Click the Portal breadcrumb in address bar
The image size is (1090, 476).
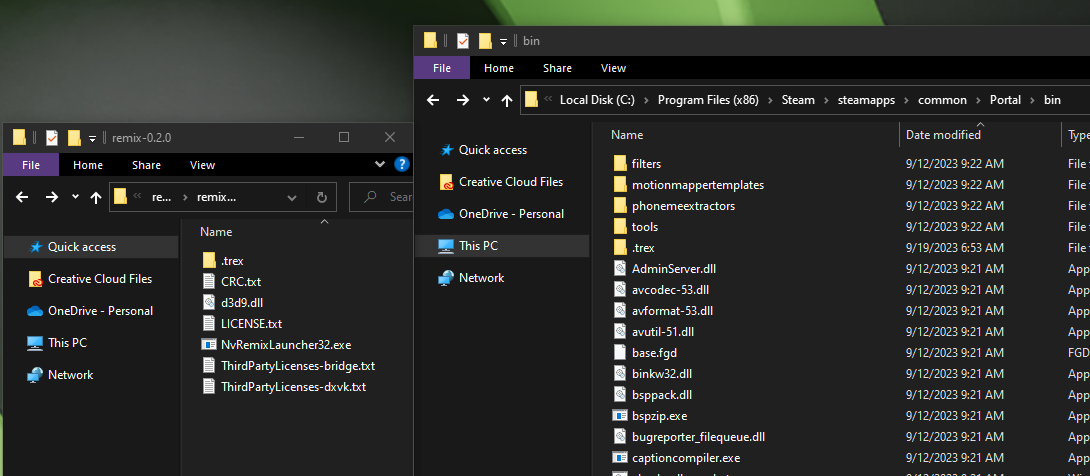(x=1005, y=100)
